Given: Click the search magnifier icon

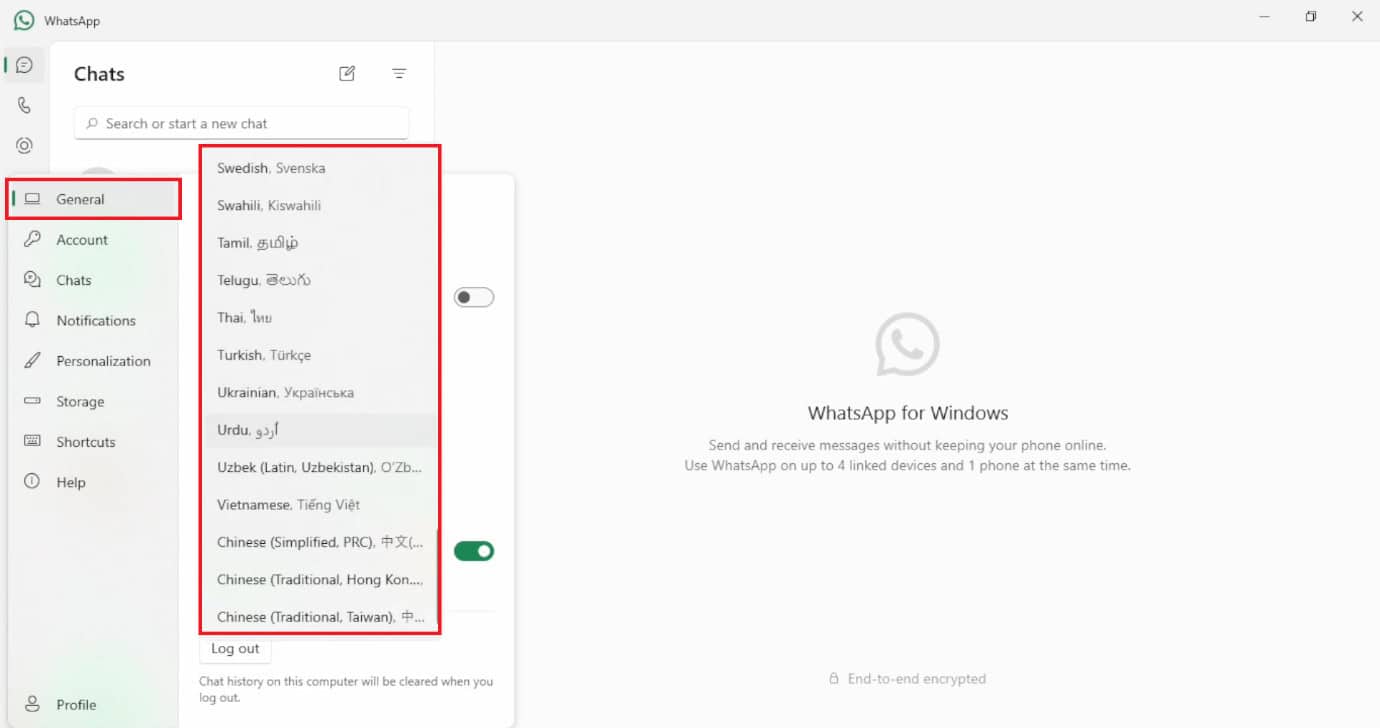Looking at the screenshot, I should tap(92, 123).
